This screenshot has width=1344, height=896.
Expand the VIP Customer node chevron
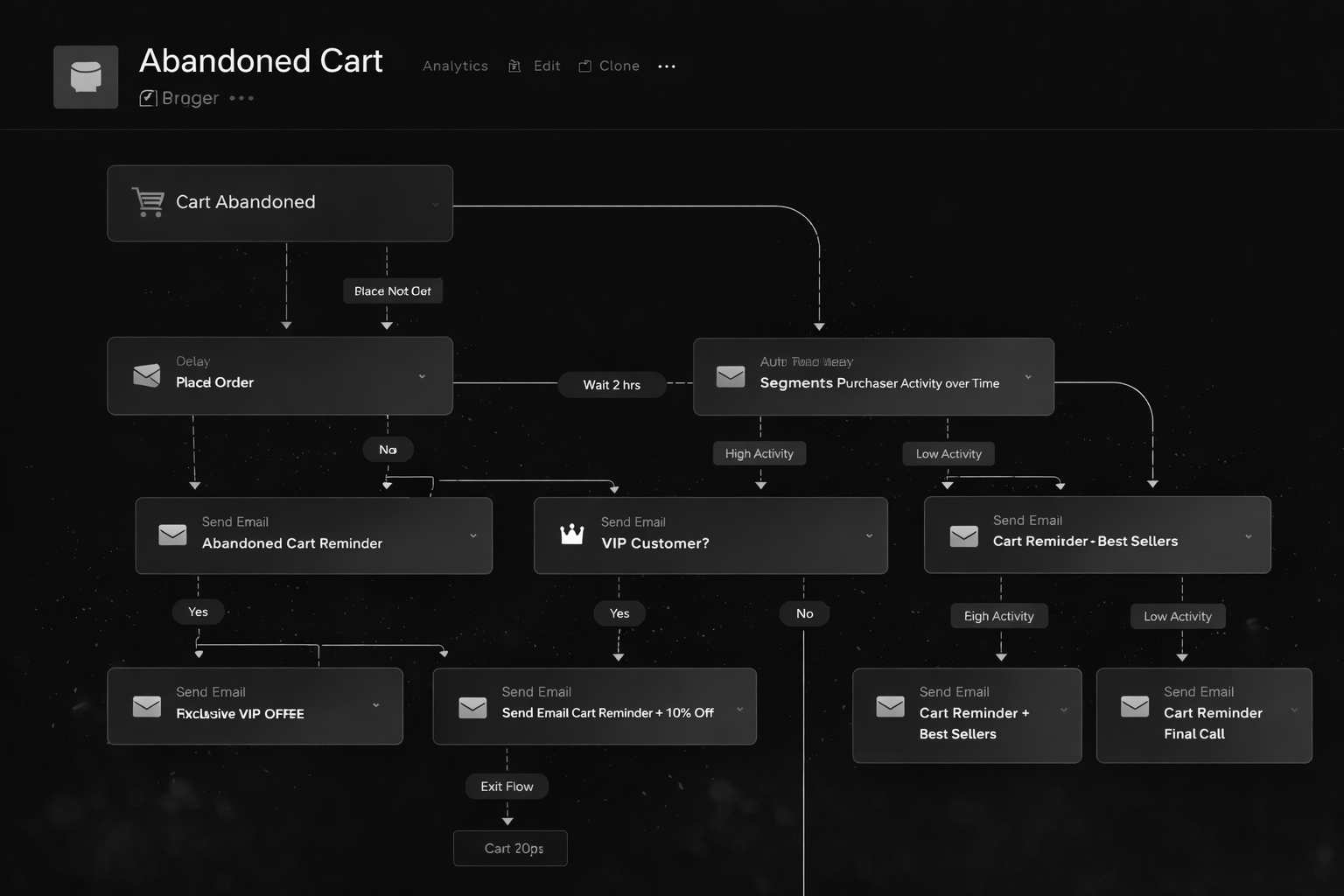coord(868,535)
